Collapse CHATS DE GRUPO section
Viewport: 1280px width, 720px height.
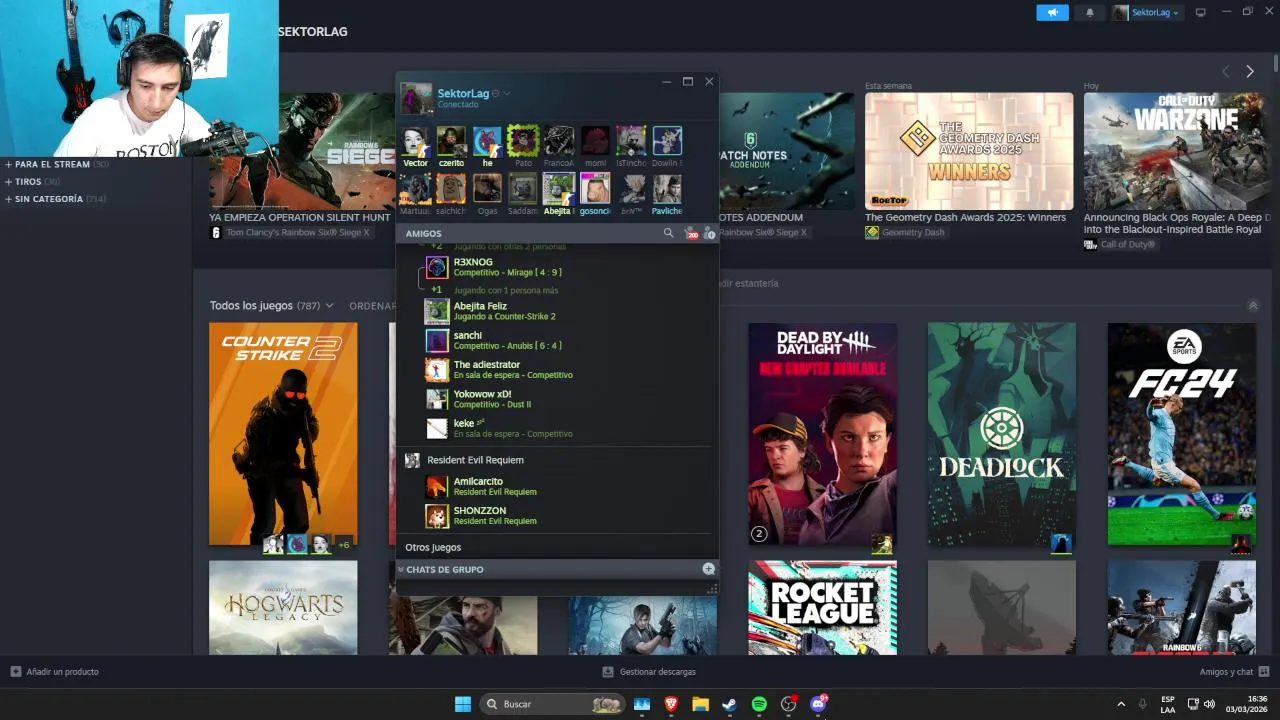click(x=401, y=569)
